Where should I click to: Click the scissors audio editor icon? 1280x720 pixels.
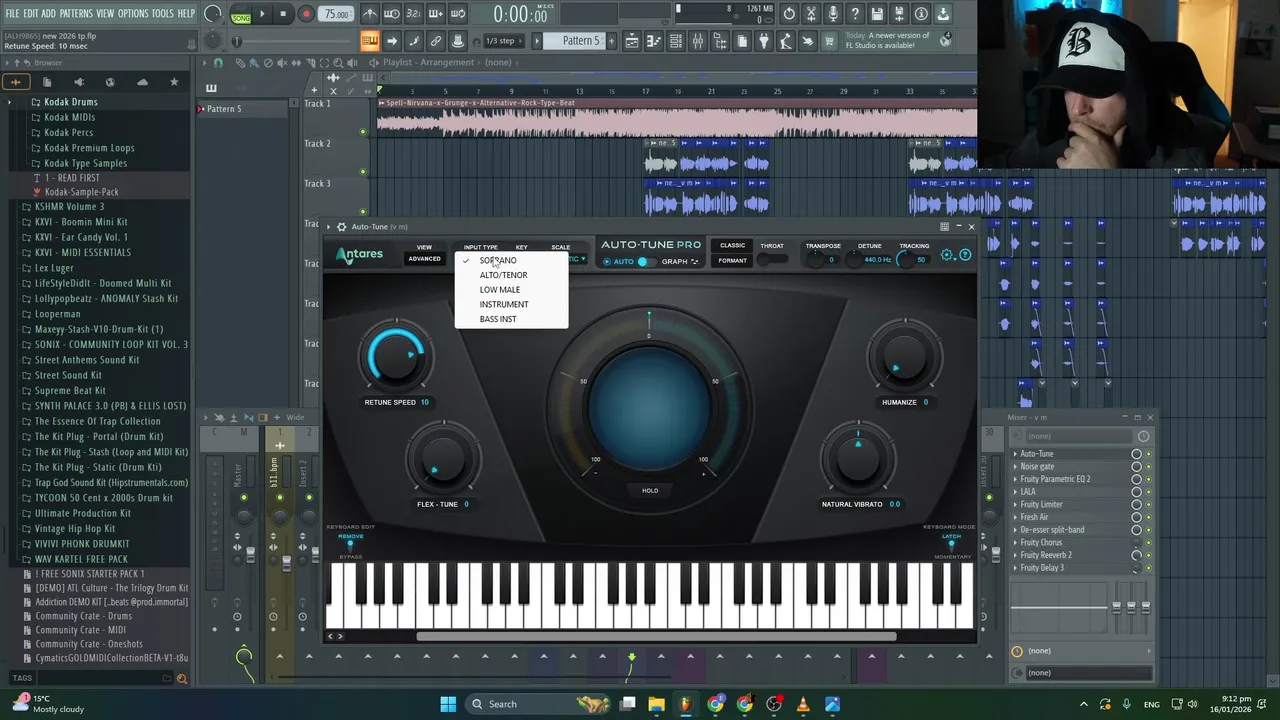click(x=811, y=14)
